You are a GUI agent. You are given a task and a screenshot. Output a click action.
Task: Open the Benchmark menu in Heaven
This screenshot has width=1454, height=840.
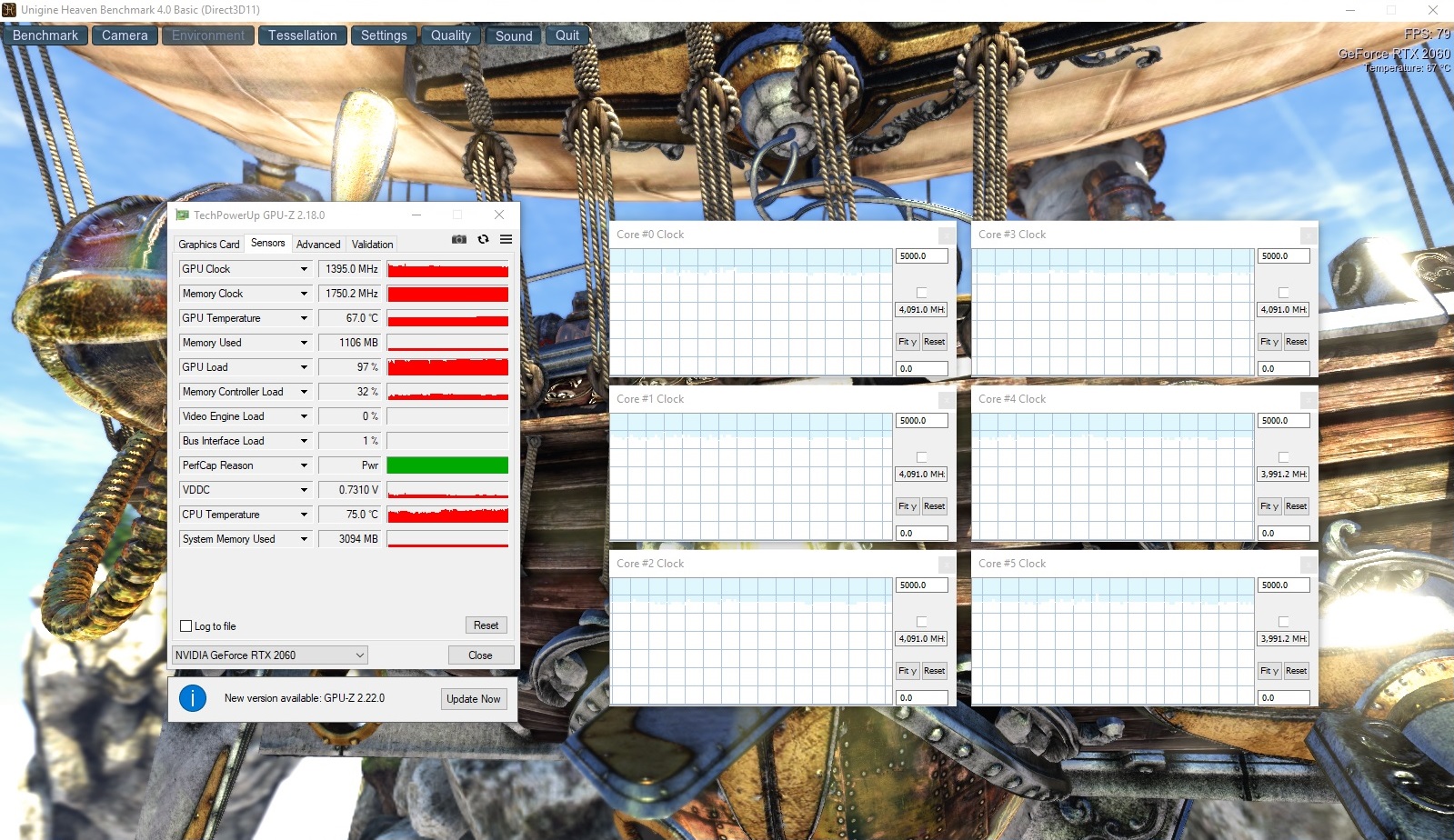tap(45, 35)
